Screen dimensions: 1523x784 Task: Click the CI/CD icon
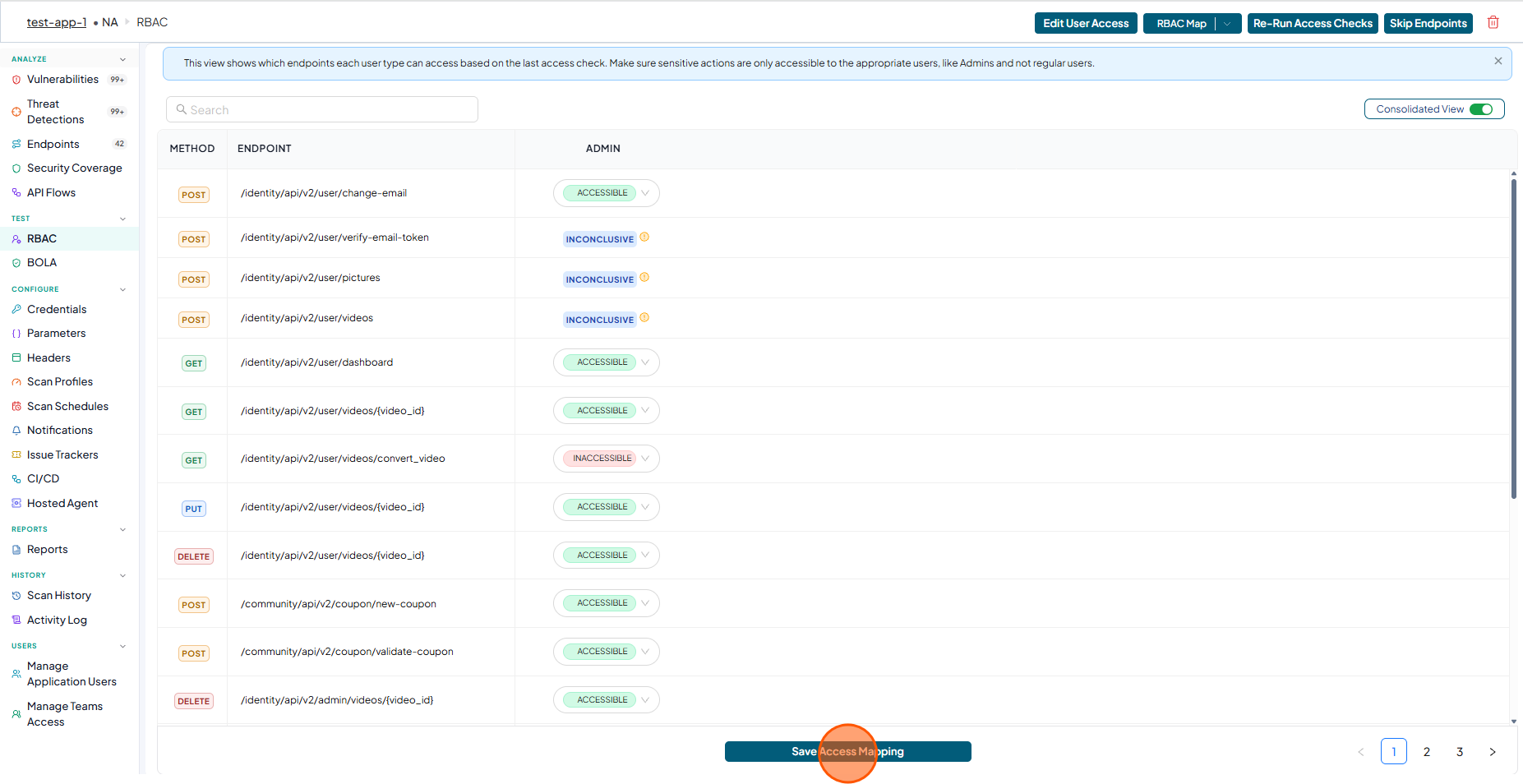tap(16, 479)
